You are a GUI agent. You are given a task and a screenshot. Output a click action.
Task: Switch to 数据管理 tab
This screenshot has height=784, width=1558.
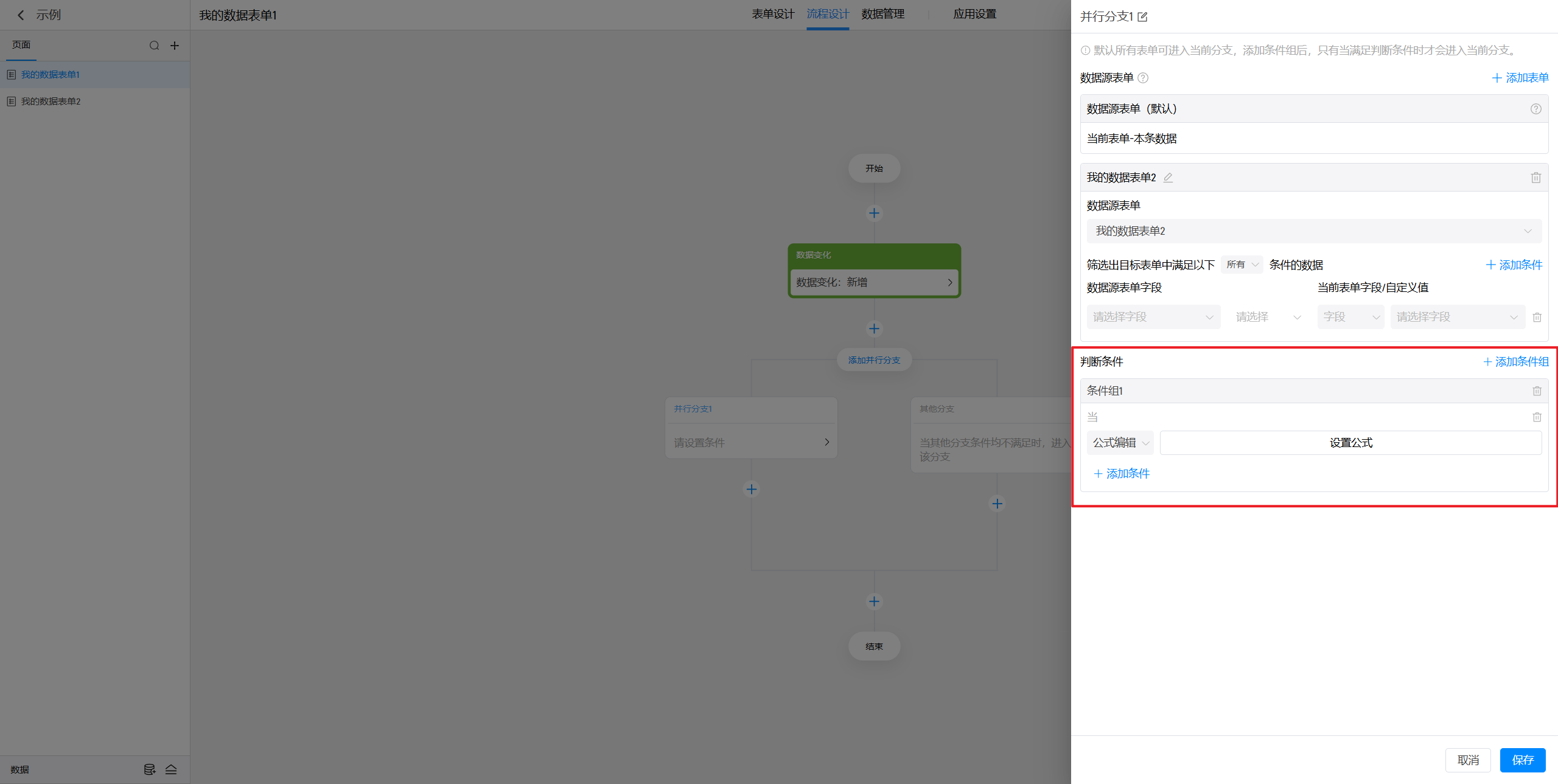(882, 14)
